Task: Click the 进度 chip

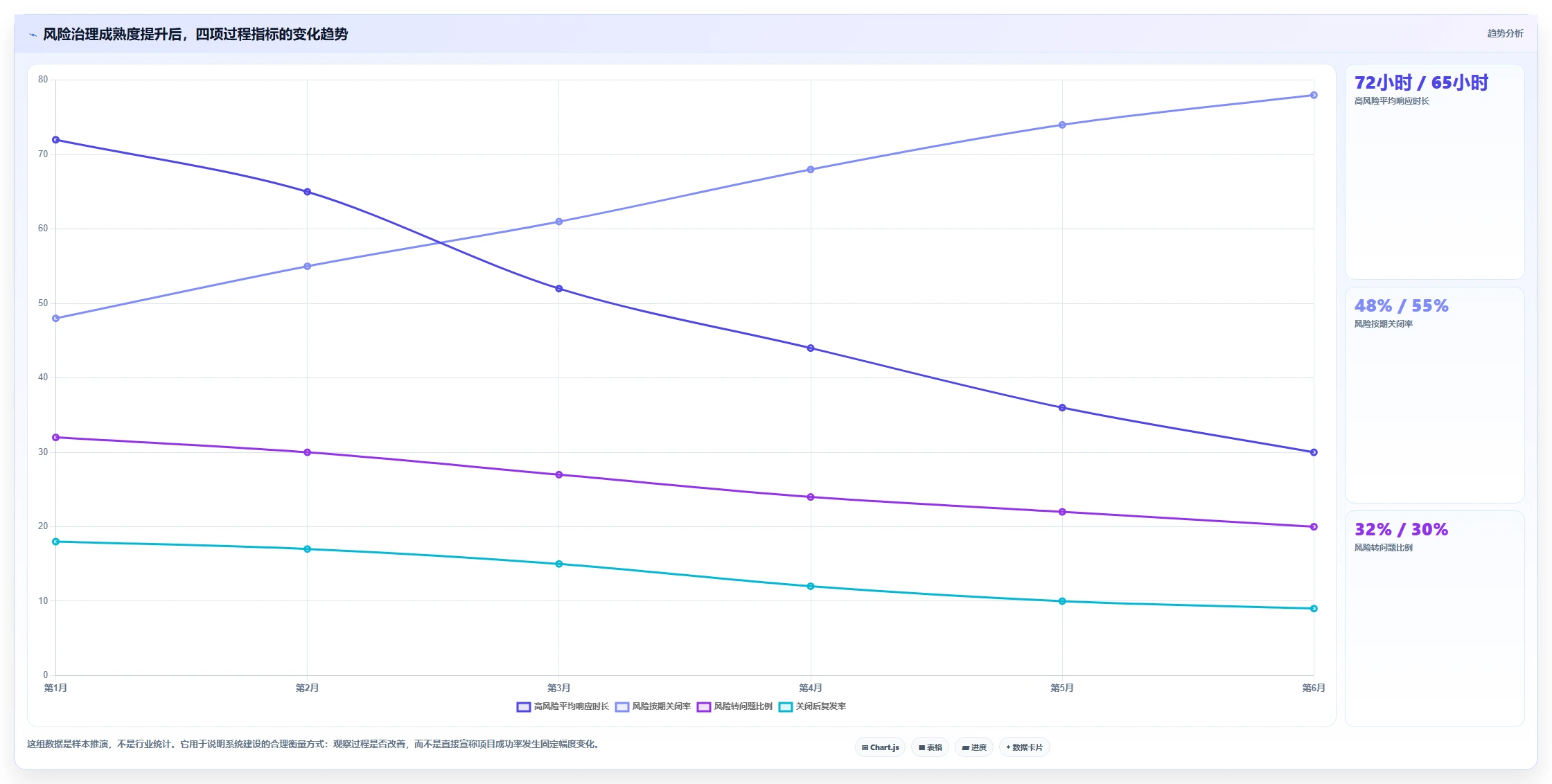Action: [974, 747]
